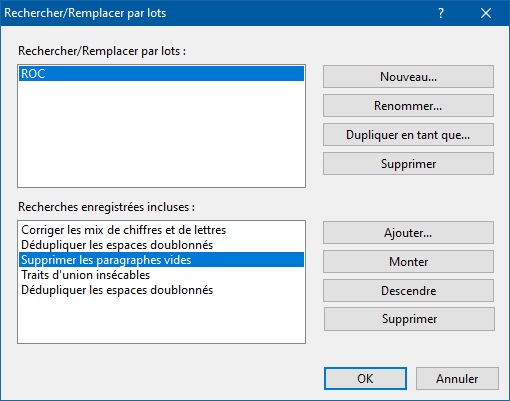Select Supprimer les paragraphes vides entry
The width and height of the screenshot is (510, 401).
(x=161, y=260)
